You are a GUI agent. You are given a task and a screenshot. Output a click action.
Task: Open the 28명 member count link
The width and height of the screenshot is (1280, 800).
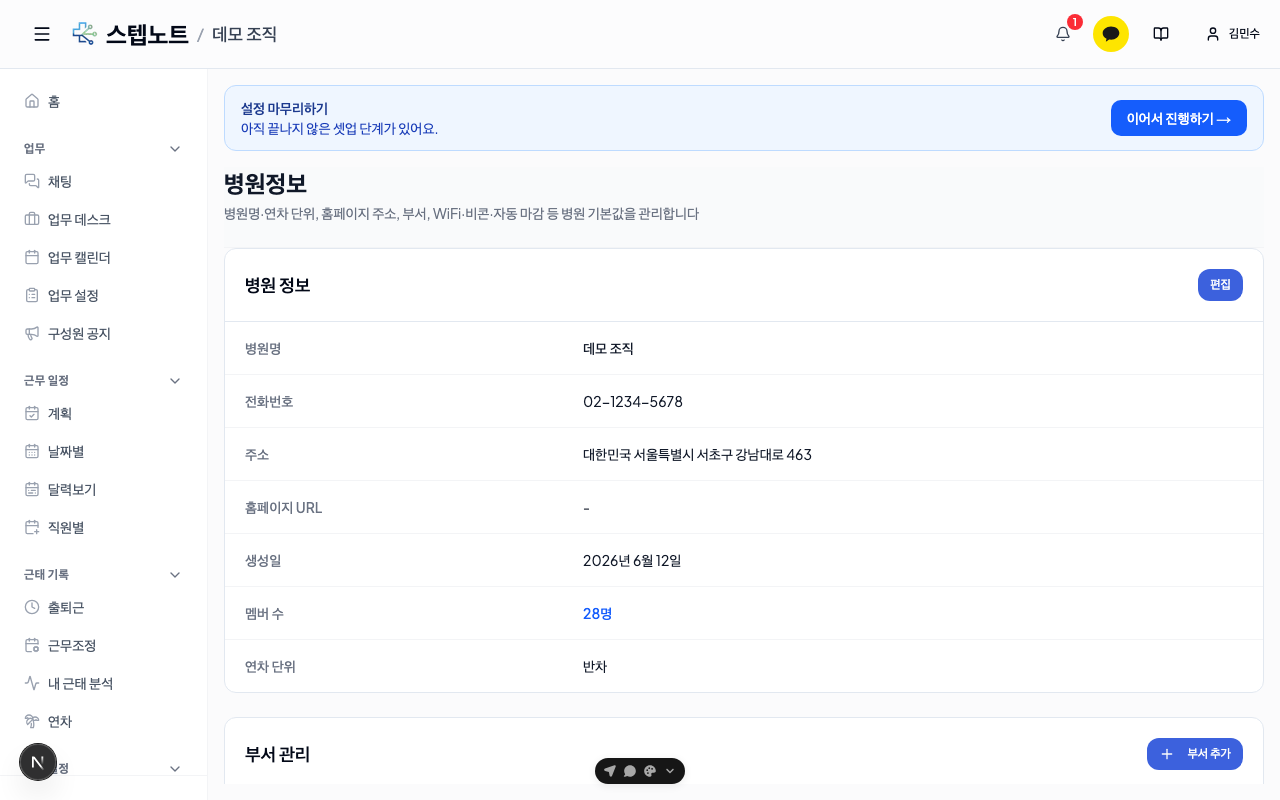tap(598, 613)
